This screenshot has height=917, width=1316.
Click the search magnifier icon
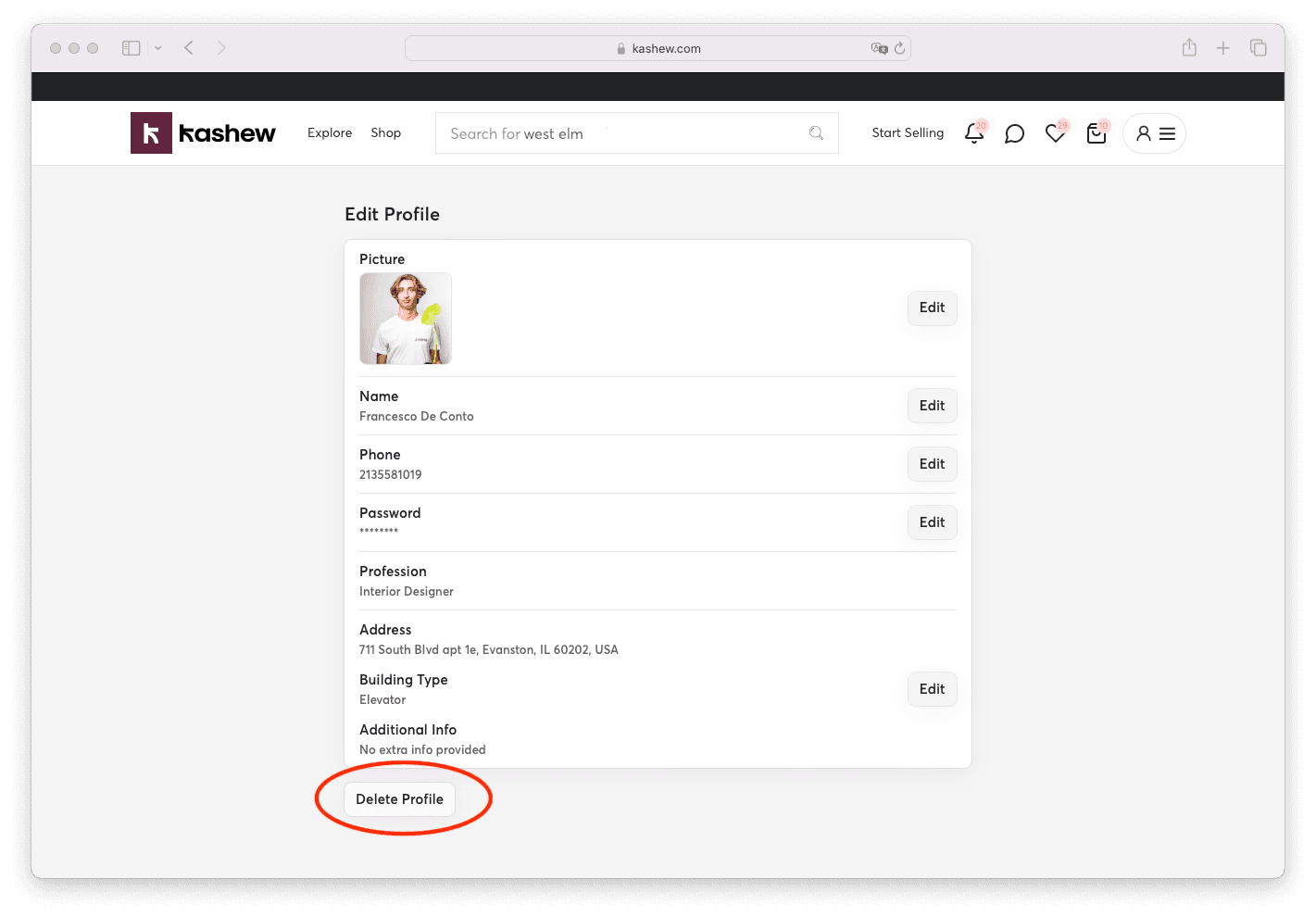816,133
